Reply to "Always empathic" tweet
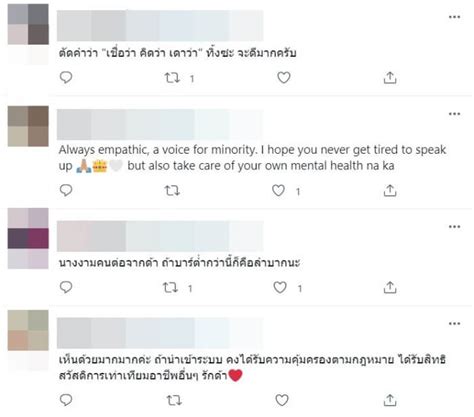474x417 pixels. click(66, 190)
